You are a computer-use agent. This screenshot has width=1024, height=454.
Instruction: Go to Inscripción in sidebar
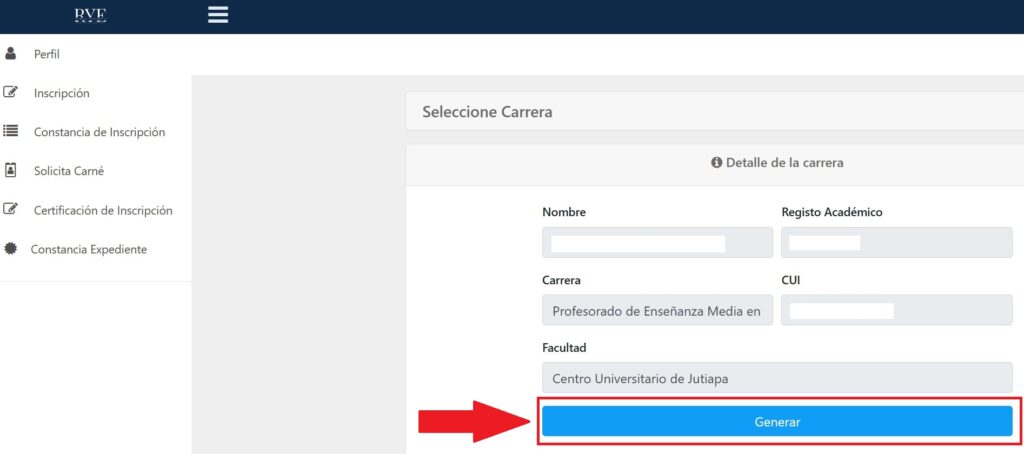pyautogui.click(x=62, y=93)
